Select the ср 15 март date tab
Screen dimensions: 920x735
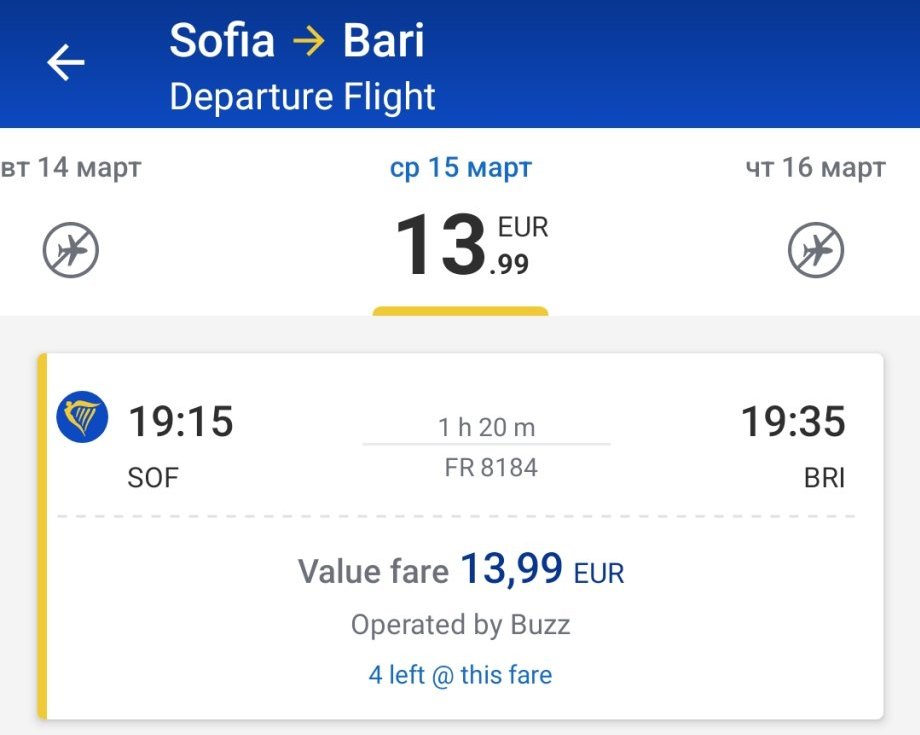pos(460,168)
